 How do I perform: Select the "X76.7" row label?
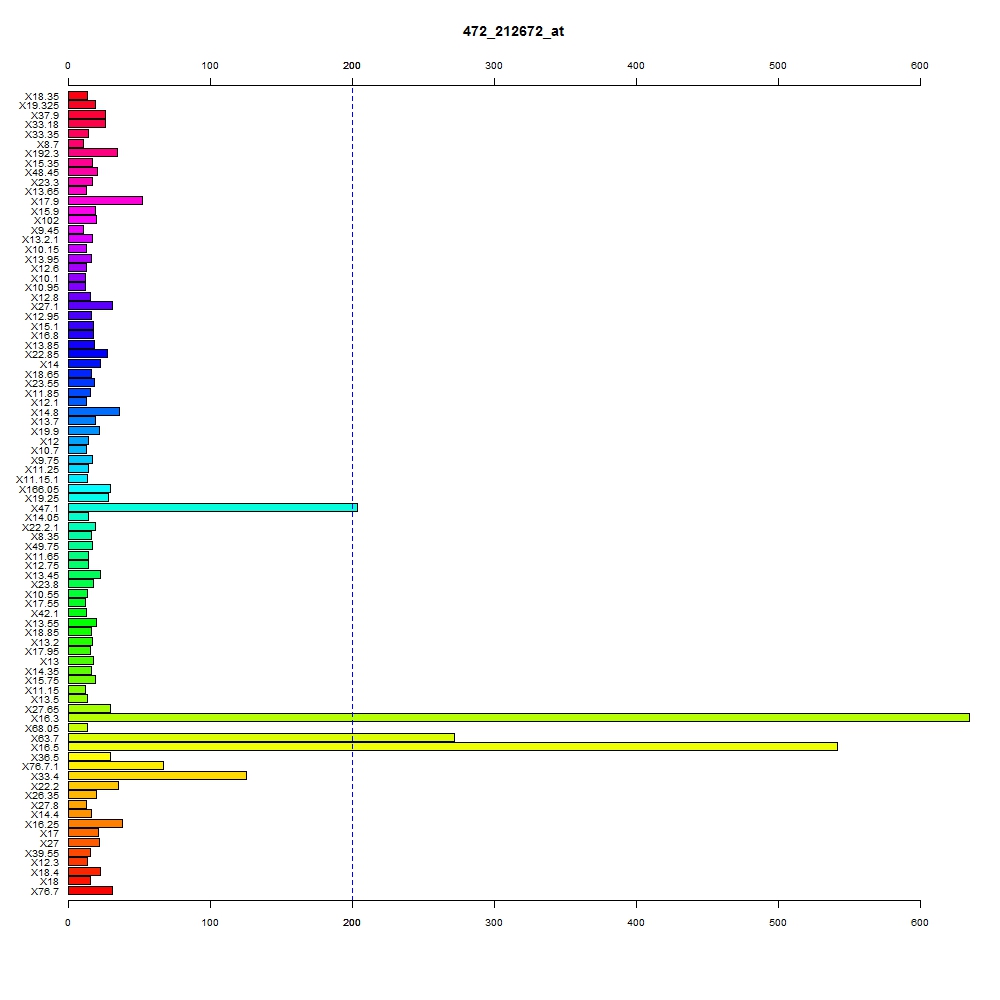[x=45, y=892]
